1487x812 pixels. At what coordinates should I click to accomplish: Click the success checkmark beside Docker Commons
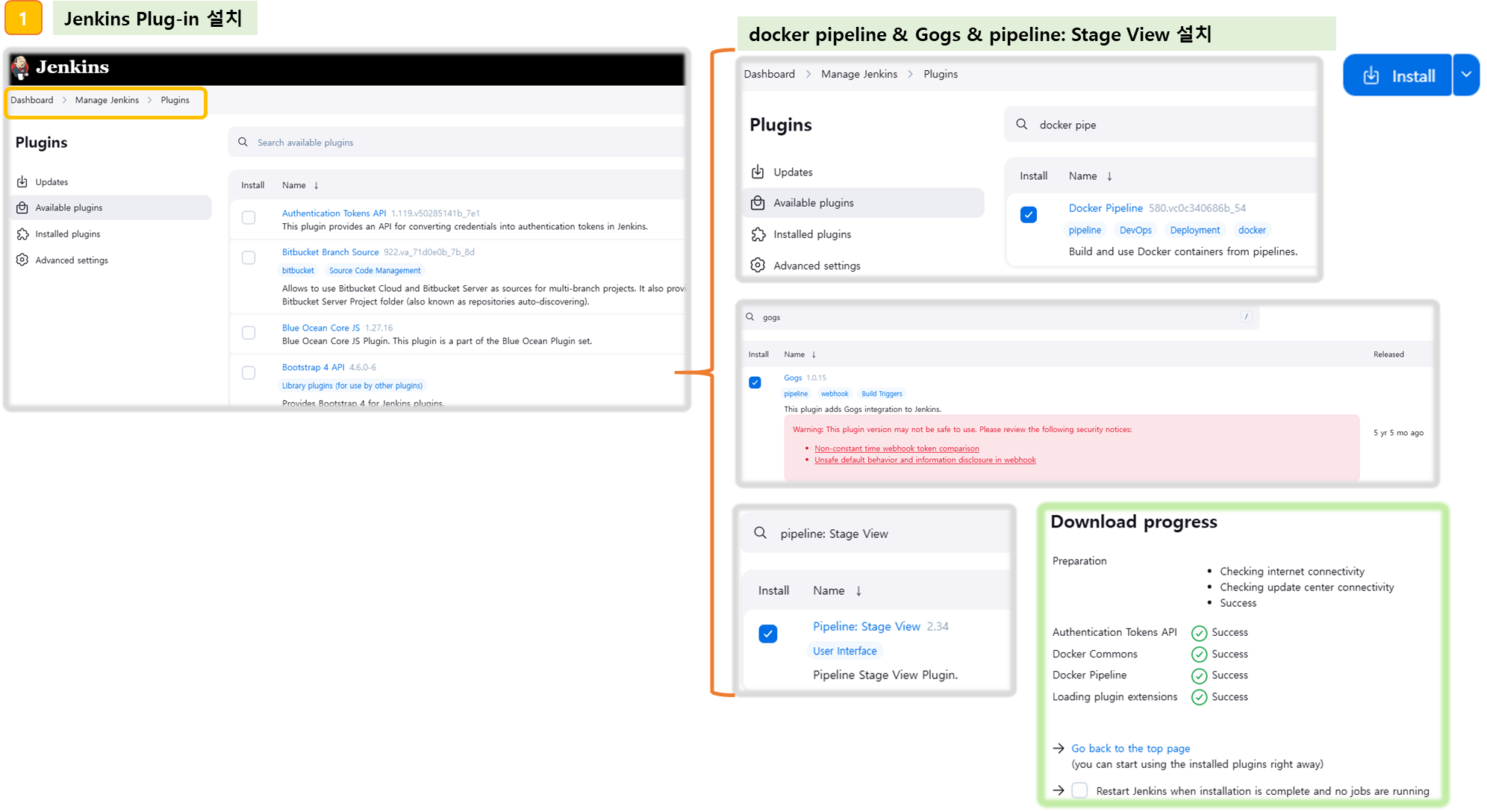point(1199,655)
